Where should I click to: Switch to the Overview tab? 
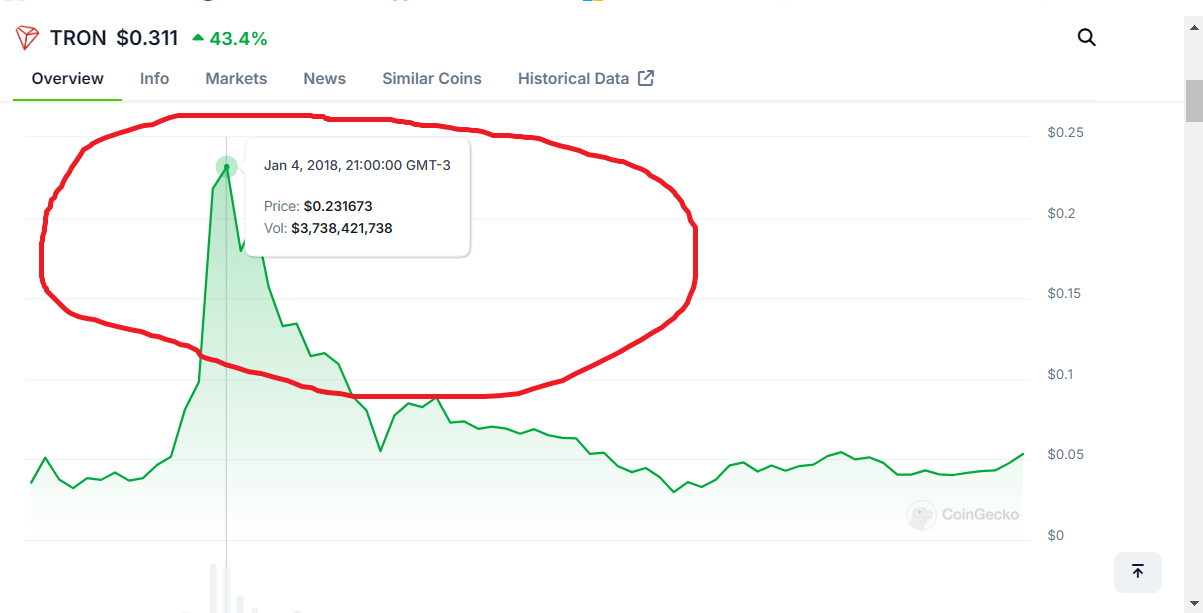67,78
